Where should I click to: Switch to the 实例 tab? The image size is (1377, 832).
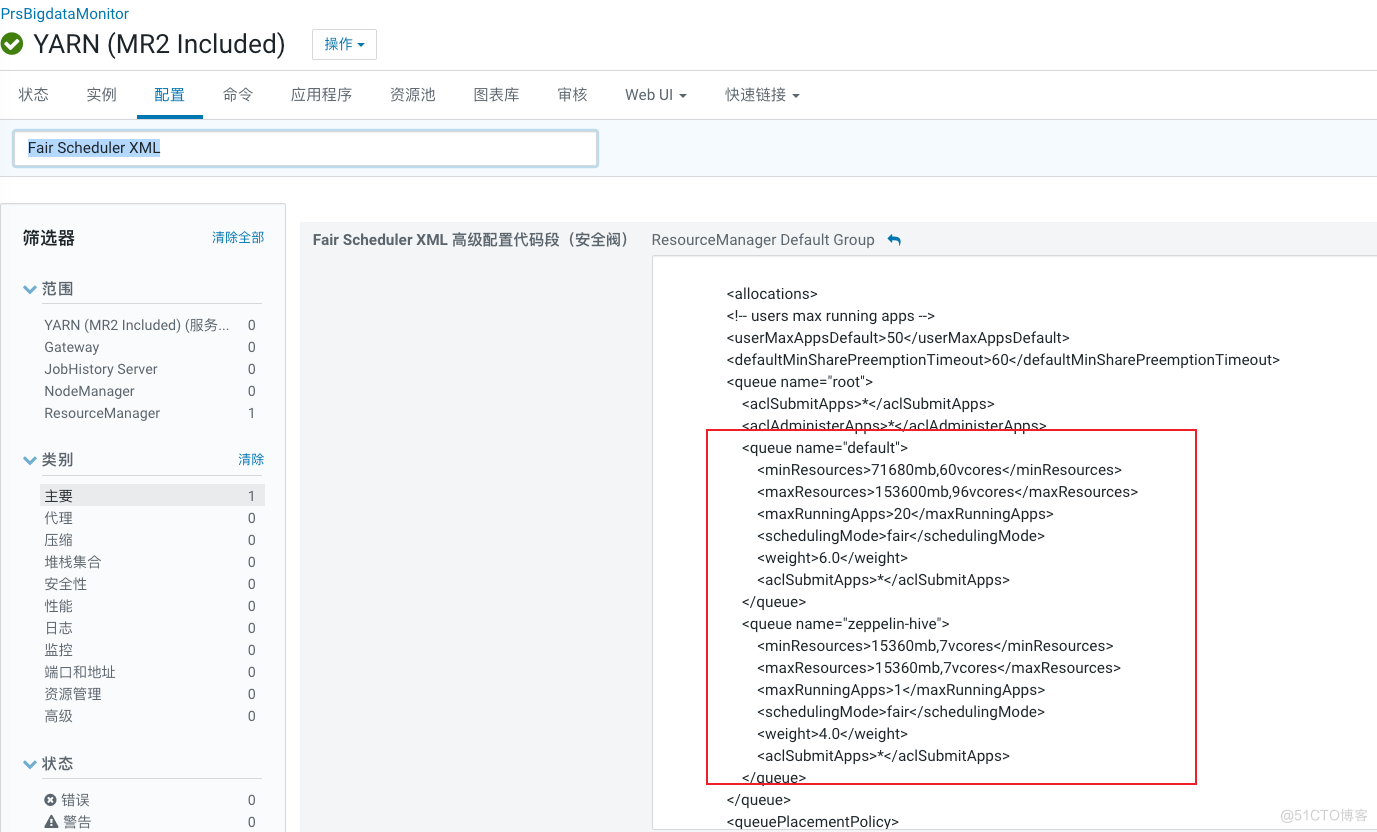click(100, 94)
